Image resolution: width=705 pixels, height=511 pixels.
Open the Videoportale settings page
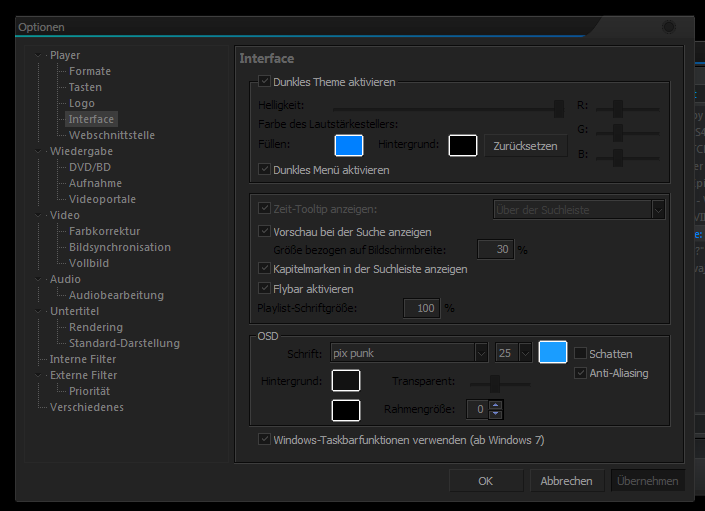click(102, 199)
